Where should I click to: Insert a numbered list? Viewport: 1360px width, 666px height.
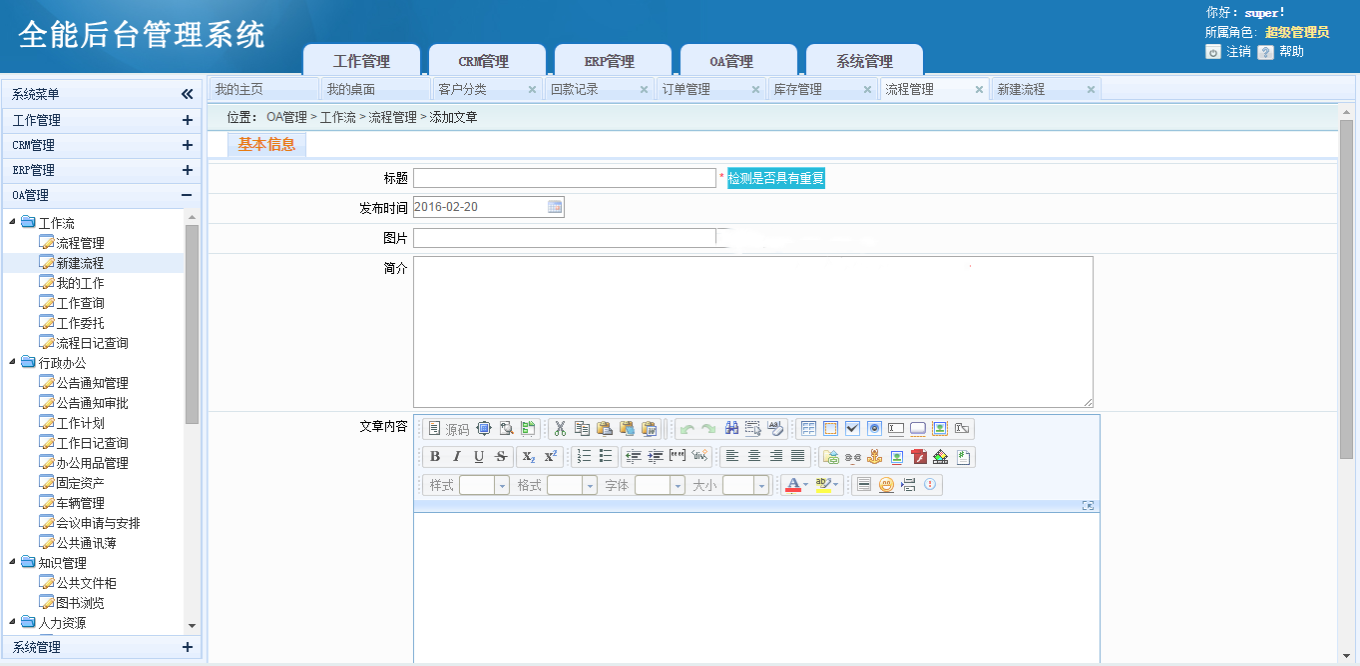[x=584, y=457]
